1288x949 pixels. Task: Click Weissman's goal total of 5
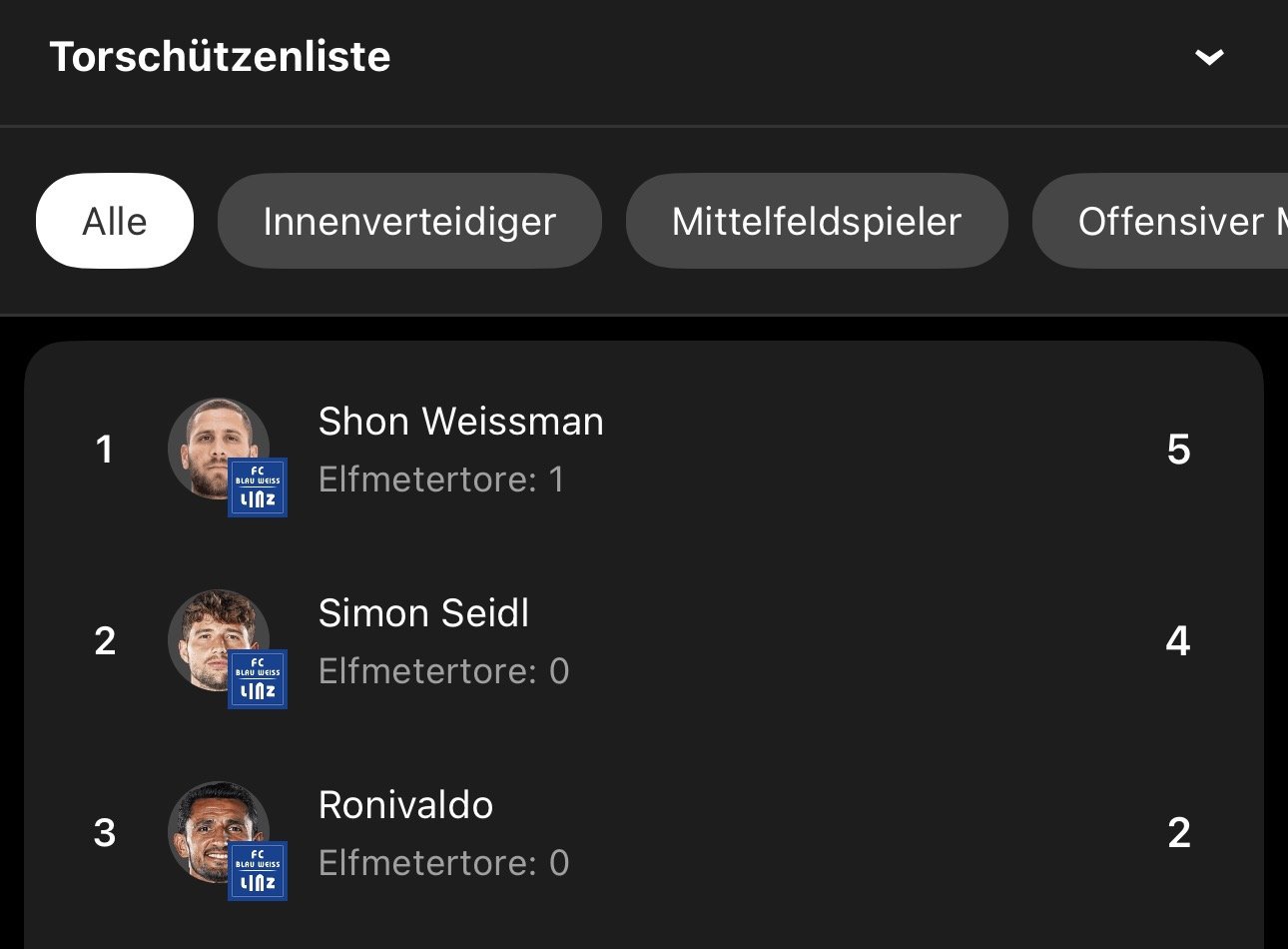1178,450
